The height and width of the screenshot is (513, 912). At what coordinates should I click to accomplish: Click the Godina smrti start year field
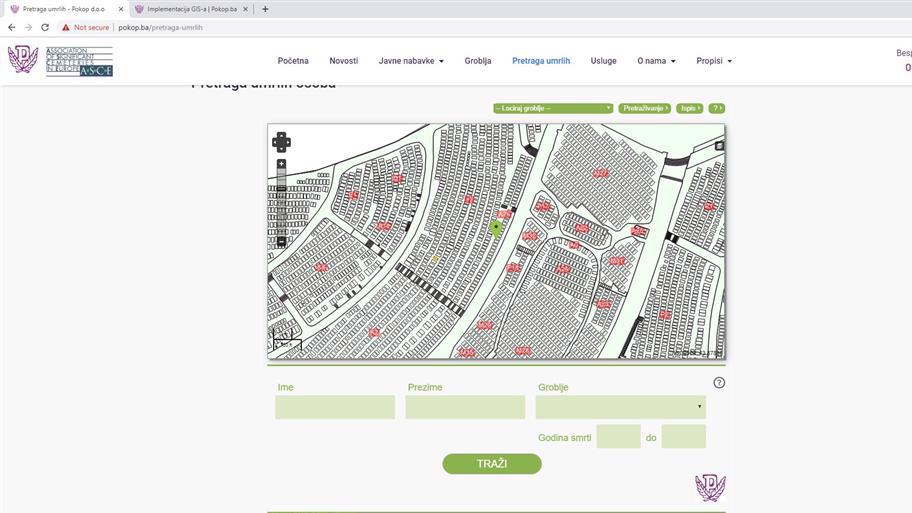click(x=619, y=436)
